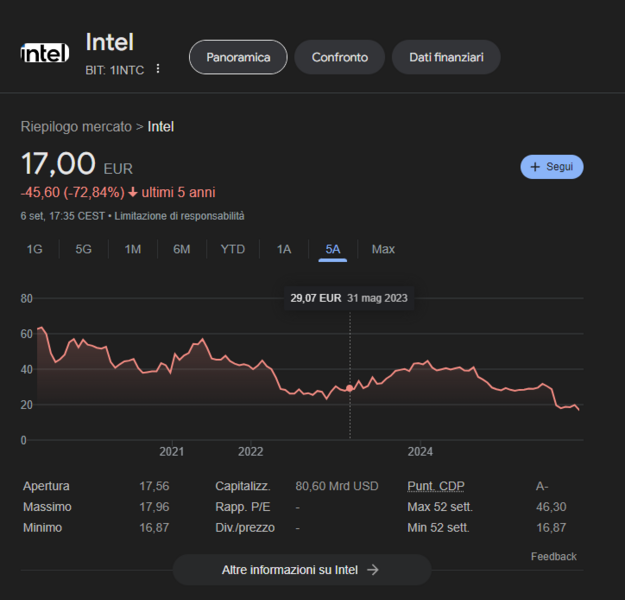This screenshot has height=600, width=625.
Task: Click the Punt. CDP link
Action: tap(435, 486)
